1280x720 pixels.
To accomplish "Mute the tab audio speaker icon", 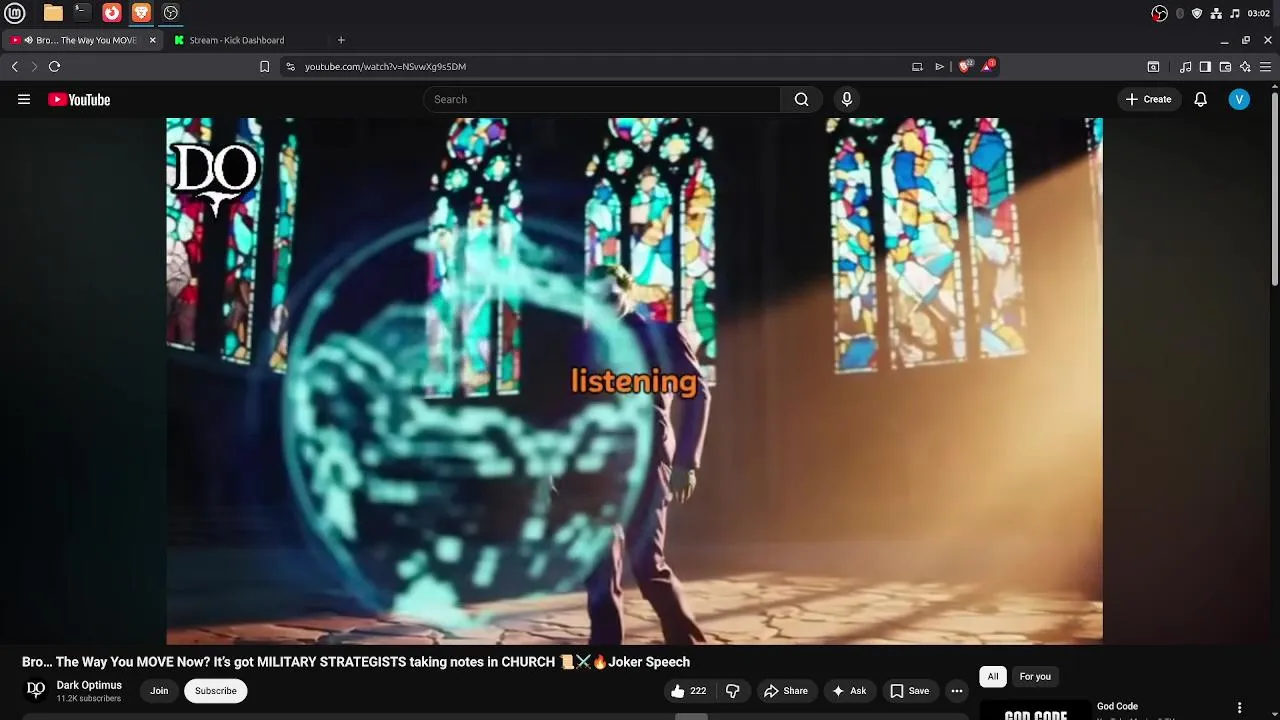I will pos(28,40).
